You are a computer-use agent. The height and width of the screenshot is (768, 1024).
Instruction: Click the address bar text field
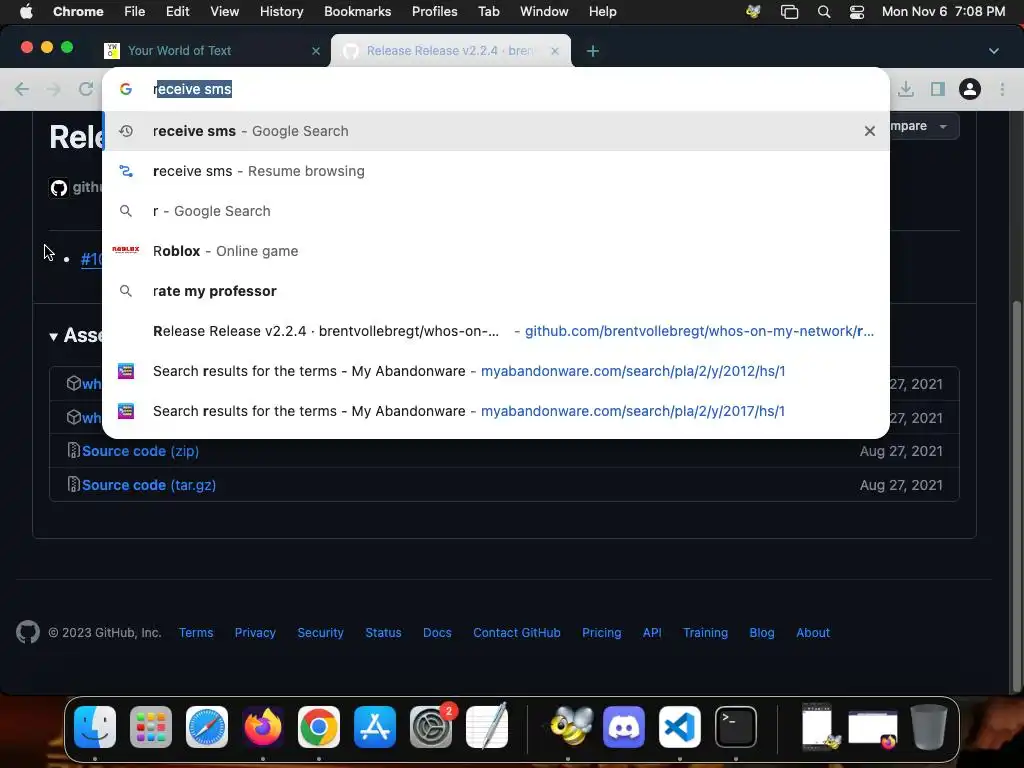(x=496, y=89)
